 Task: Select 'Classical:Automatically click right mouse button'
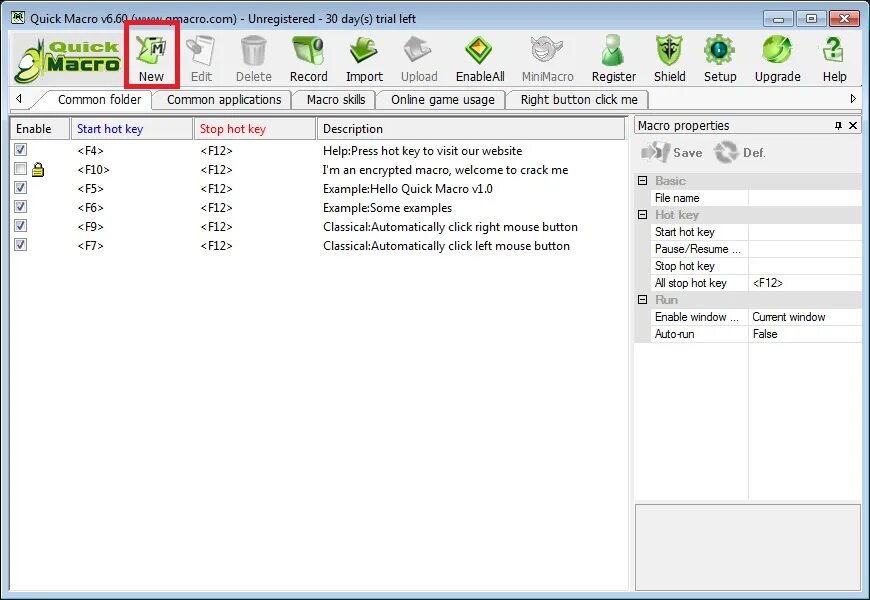tap(450, 226)
